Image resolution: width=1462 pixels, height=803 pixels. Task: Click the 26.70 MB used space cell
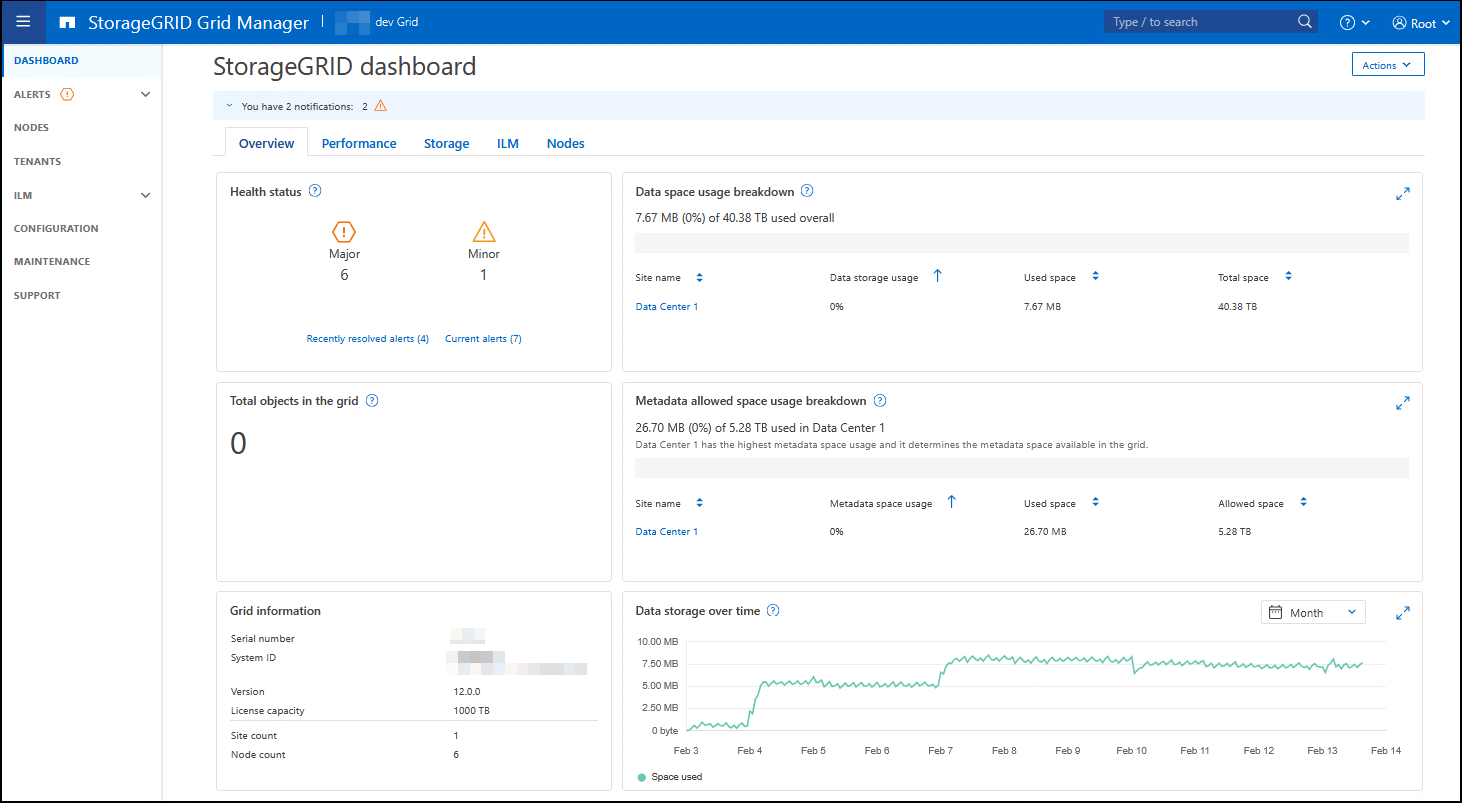tap(1045, 532)
